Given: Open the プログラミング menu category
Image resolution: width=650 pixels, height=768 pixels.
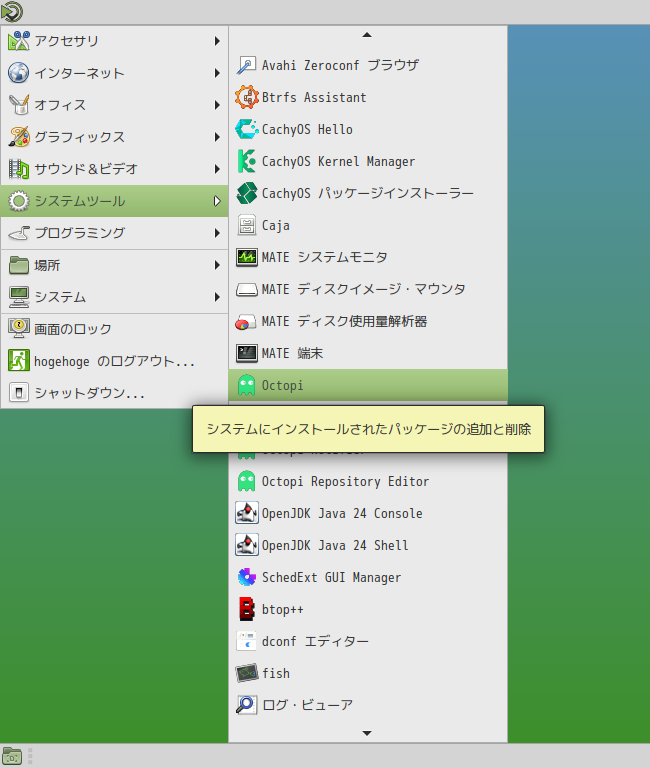Looking at the screenshot, I should tap(115, 233).
